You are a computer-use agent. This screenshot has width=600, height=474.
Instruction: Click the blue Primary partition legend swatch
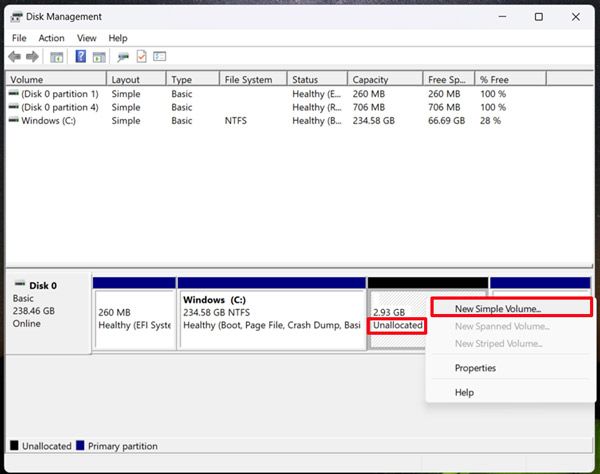coord(80,445)
